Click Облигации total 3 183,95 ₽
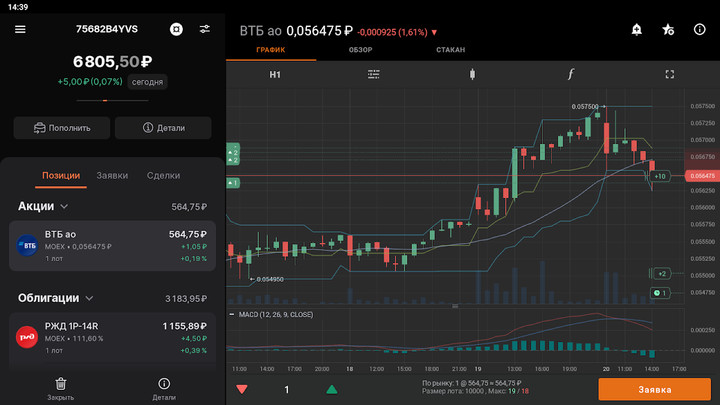The height and width of the screenshot is (405, 720). tap(186, 299)
